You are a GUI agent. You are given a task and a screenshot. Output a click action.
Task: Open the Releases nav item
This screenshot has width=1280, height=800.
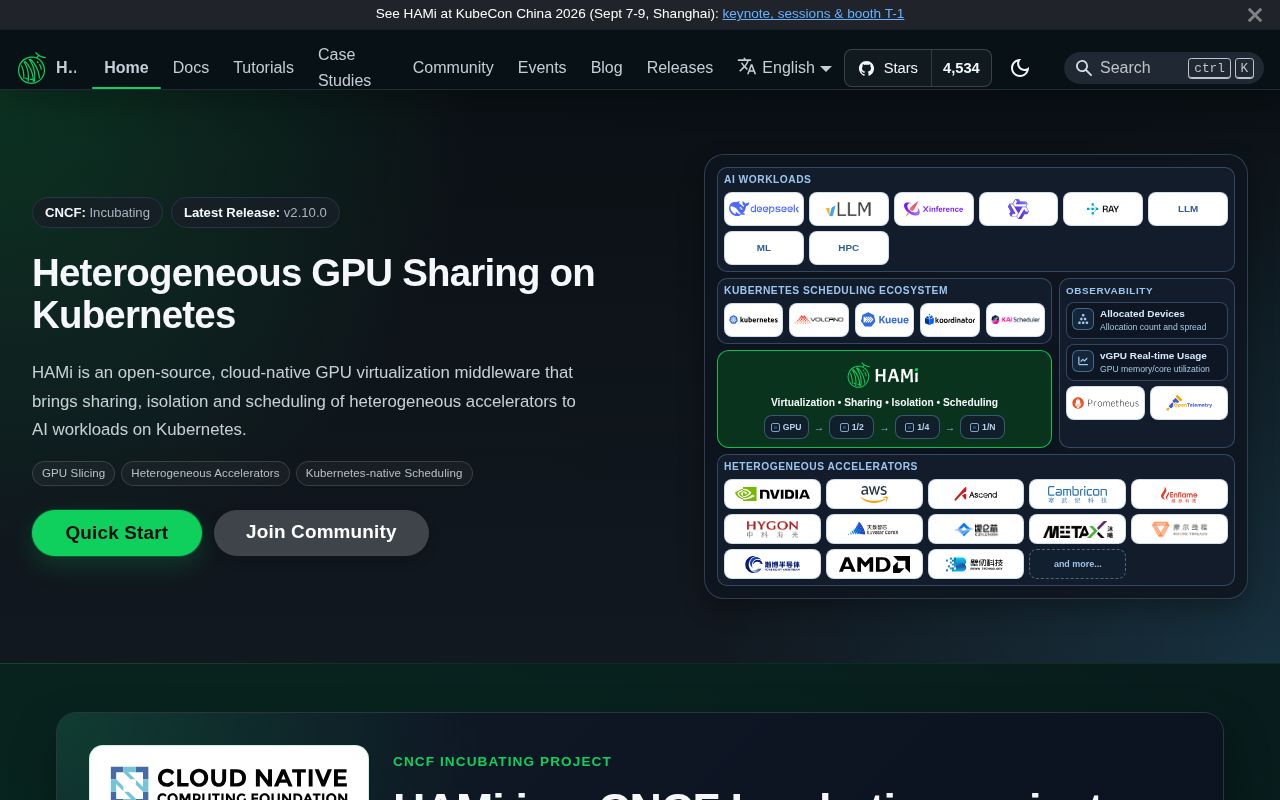click(x=680, y=68)
